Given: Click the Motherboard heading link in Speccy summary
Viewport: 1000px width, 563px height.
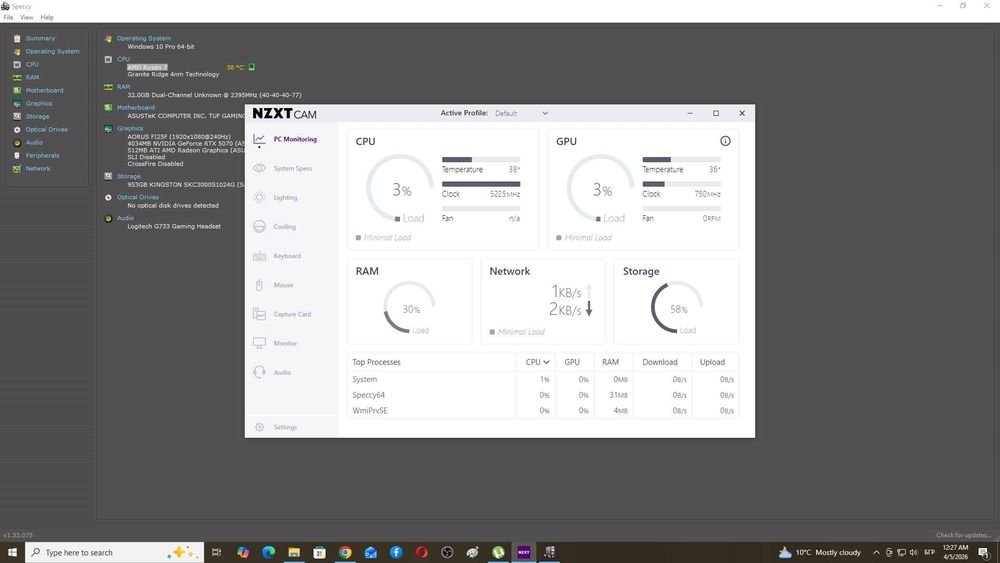Looking at the screenshot, I should [135, 108].
